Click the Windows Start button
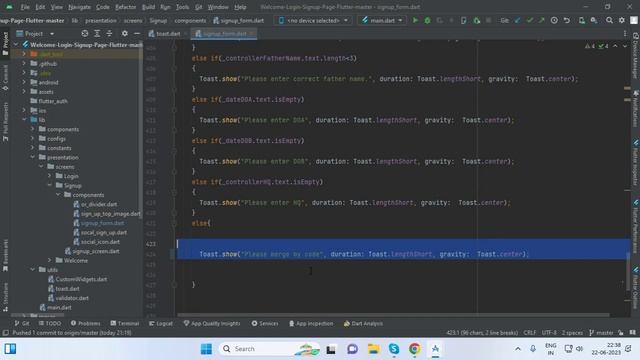Image resolution: width=640 pixels, height=360 pixels. (207, 349)
